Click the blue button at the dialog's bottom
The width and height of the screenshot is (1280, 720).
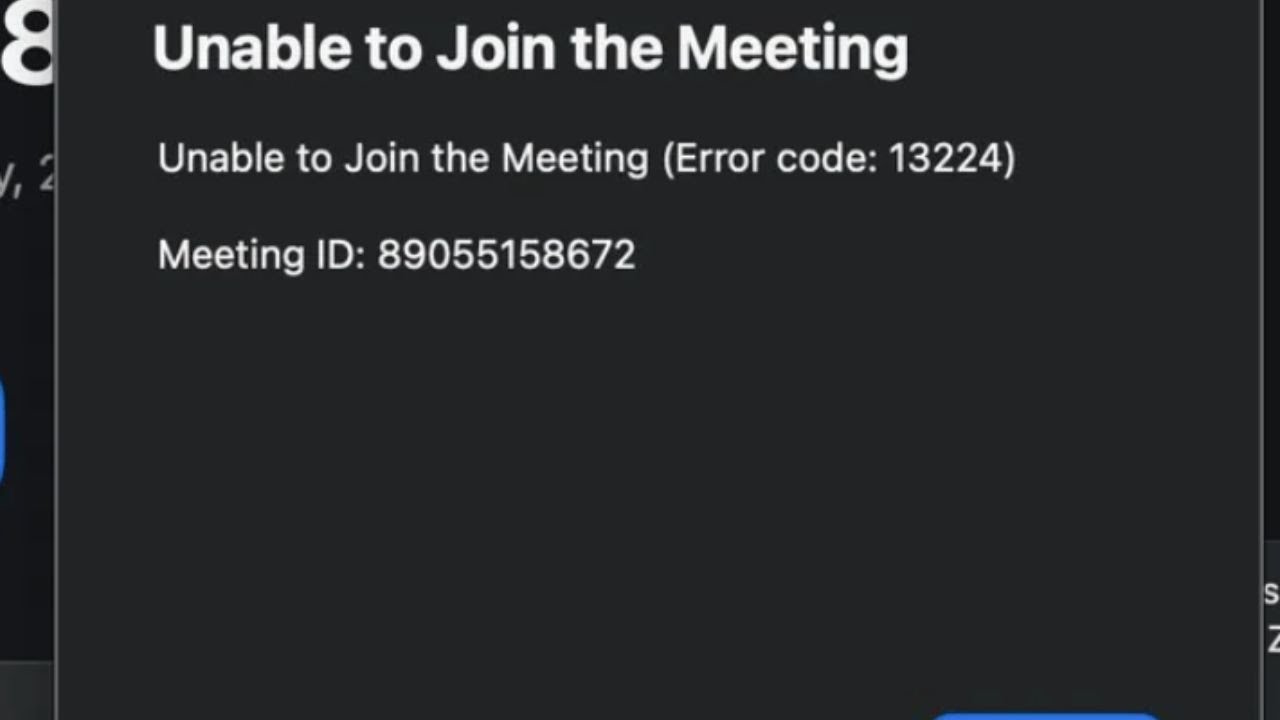pyautogui.click(x=1045, y=714)
